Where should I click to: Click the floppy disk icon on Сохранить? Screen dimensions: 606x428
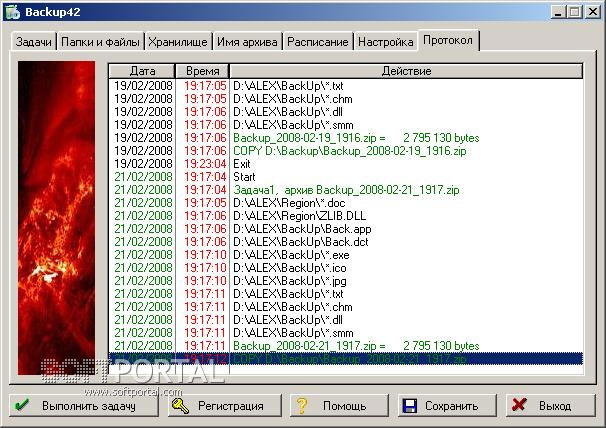point(410,406)
